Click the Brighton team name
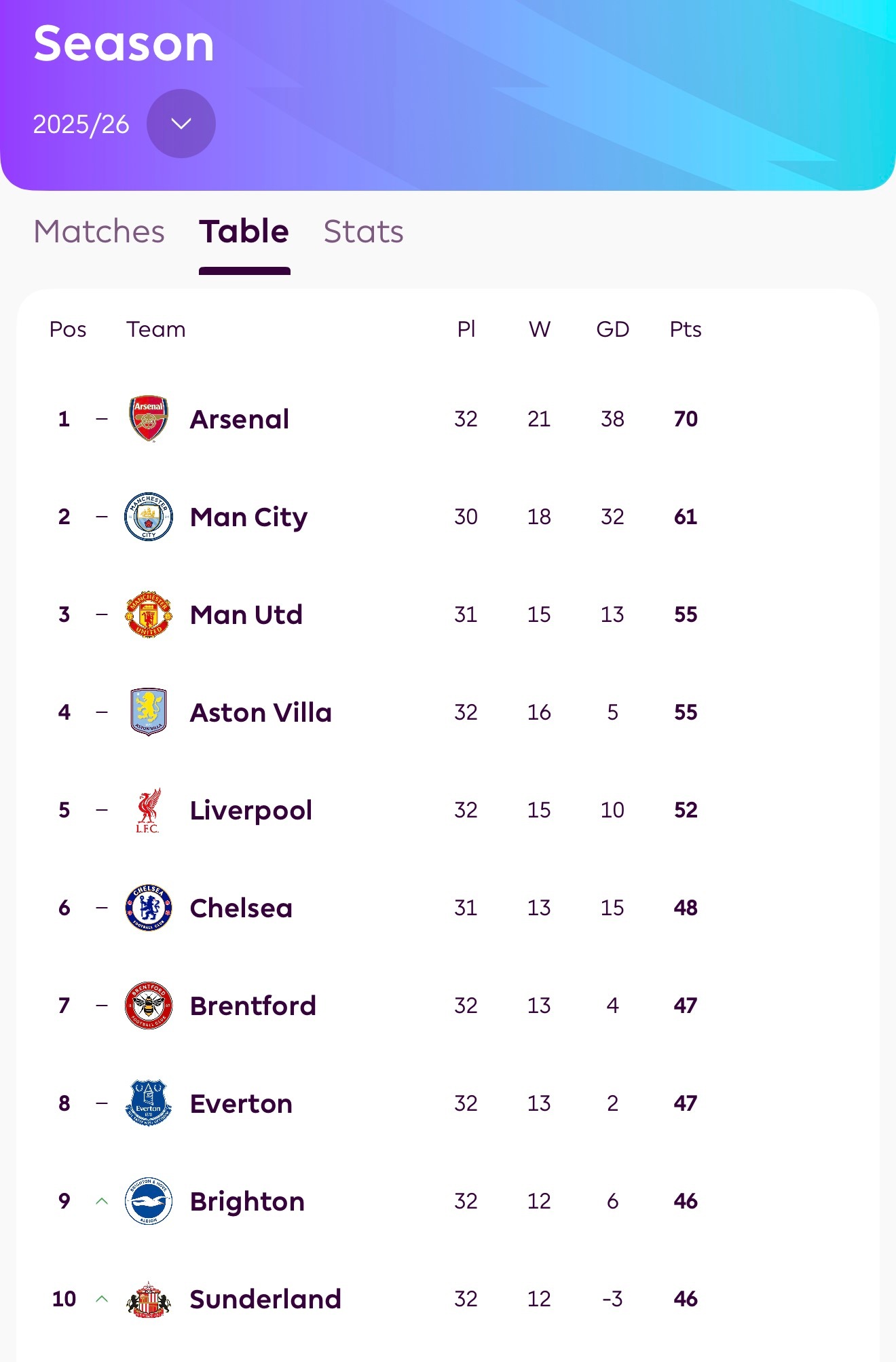The width and height of the screenshot is (896, 1362). coord(247,1201)
